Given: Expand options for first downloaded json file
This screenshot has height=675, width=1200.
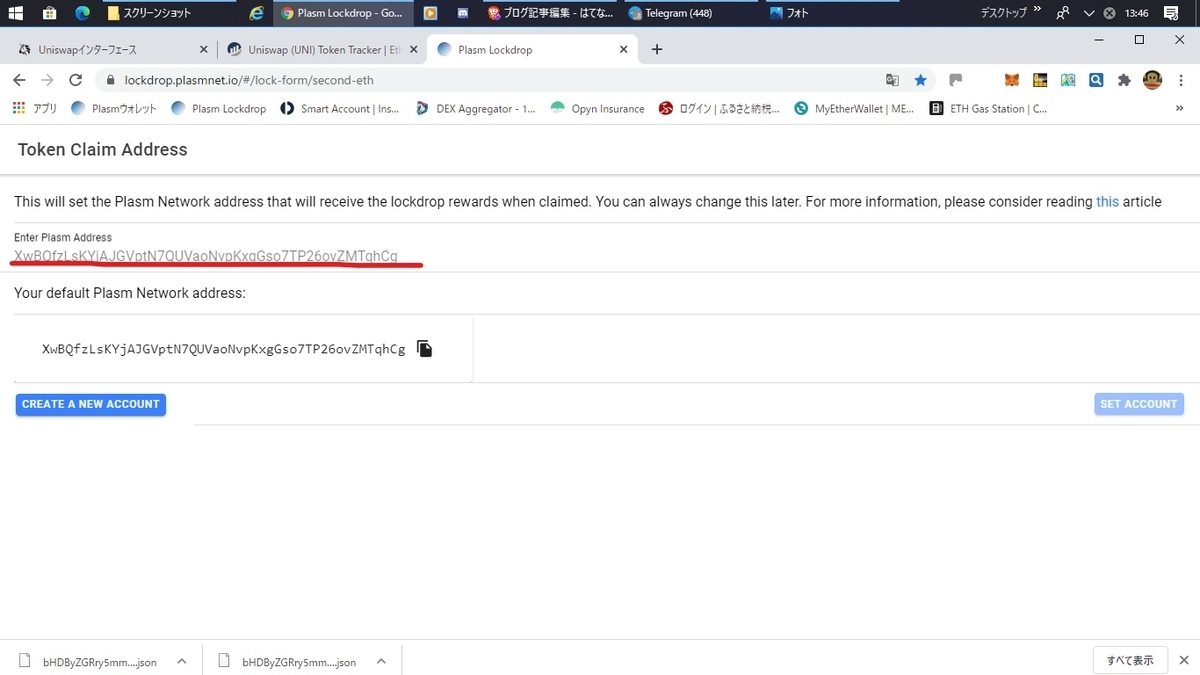Looking at the screenshot, I should pyautogui.click(x=181, y=661).
